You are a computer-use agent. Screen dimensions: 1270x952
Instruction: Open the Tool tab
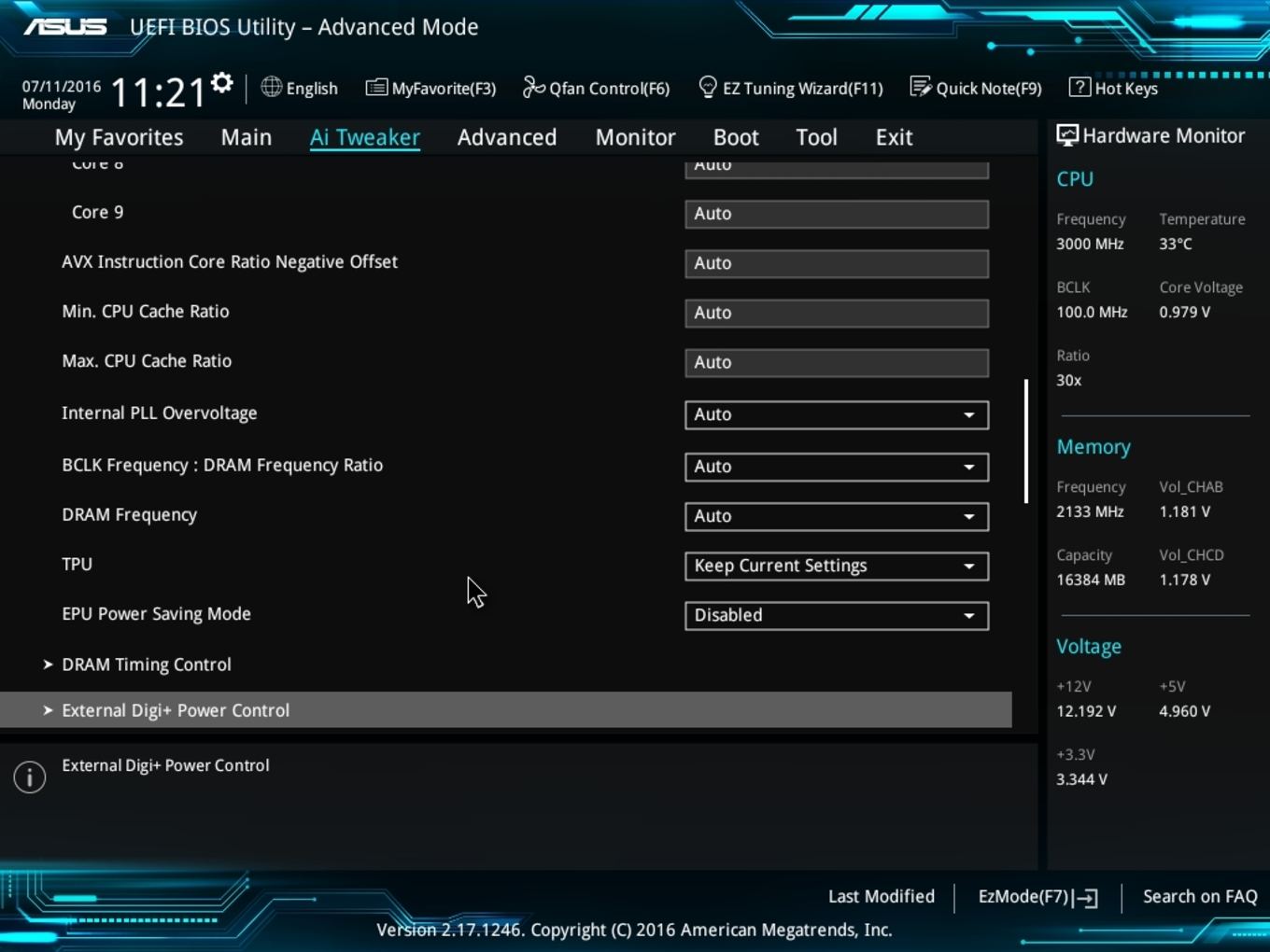point(816,137)
